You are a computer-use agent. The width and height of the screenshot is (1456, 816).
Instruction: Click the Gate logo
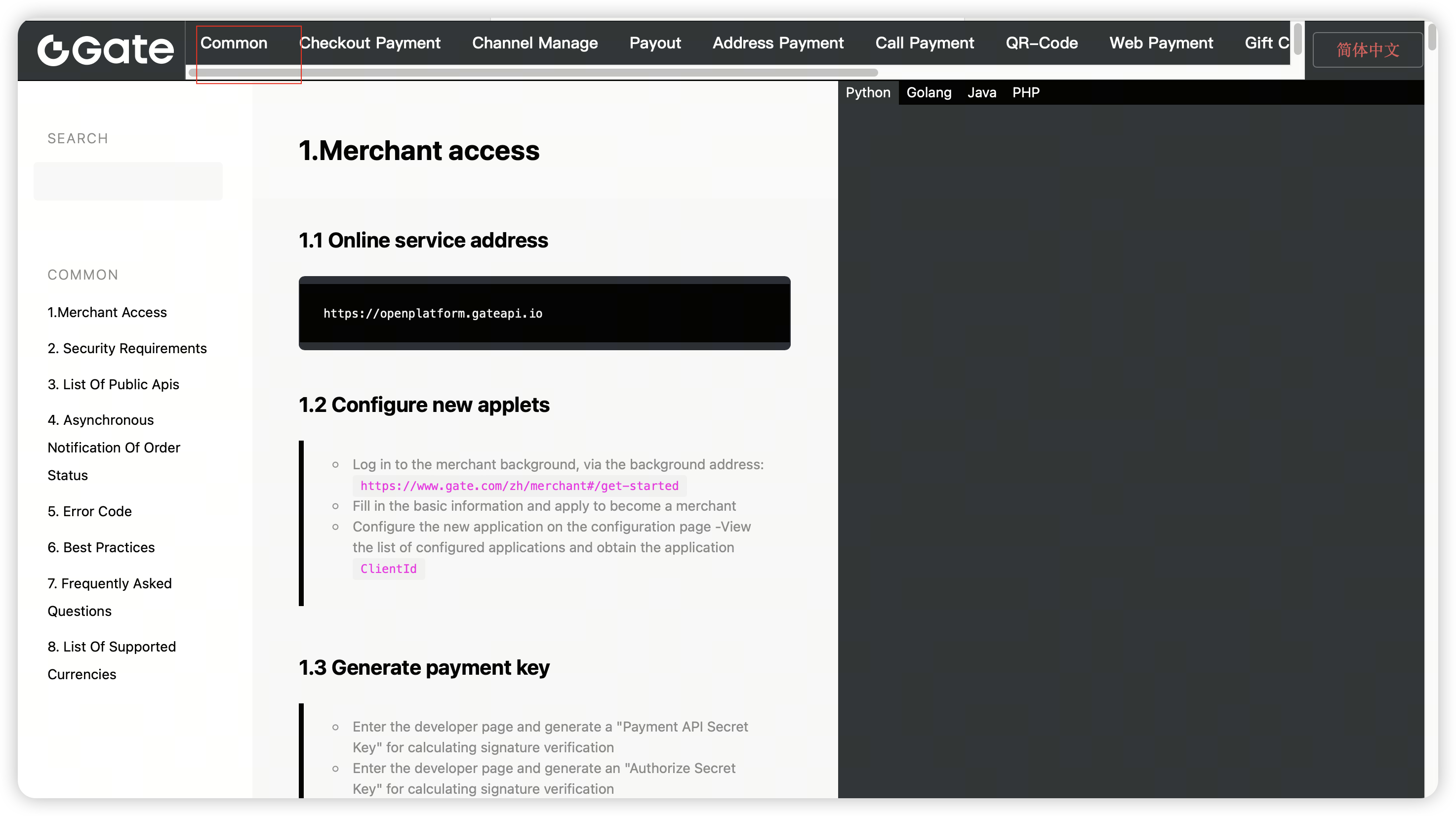105,50
